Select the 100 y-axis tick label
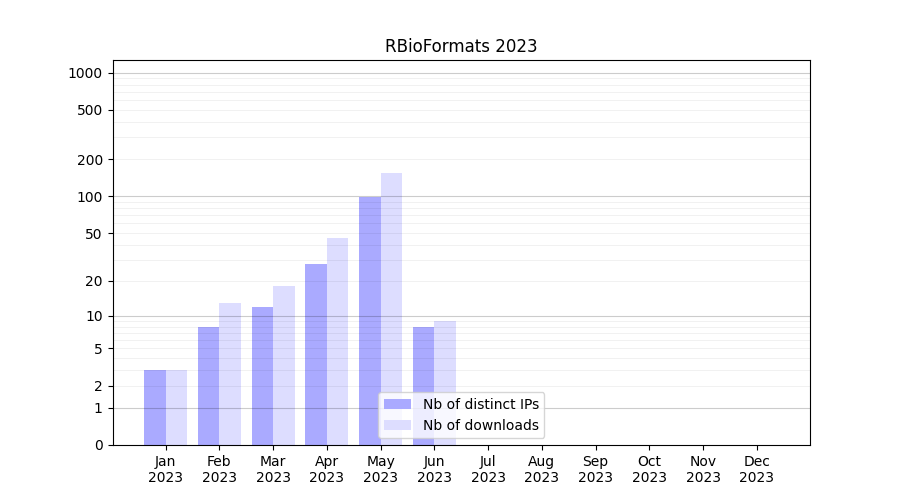 tap(90, 197)
